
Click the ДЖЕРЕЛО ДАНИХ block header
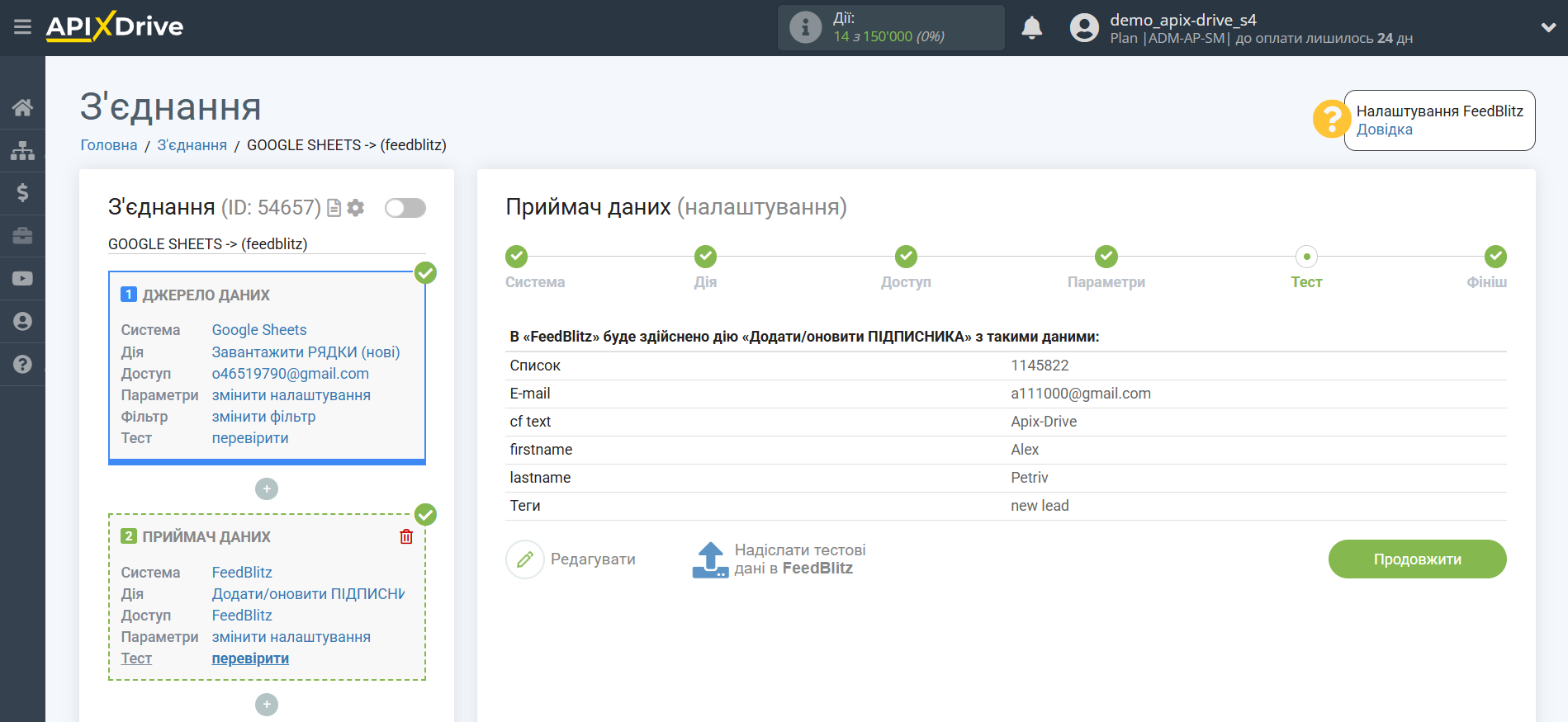(206, 295)
